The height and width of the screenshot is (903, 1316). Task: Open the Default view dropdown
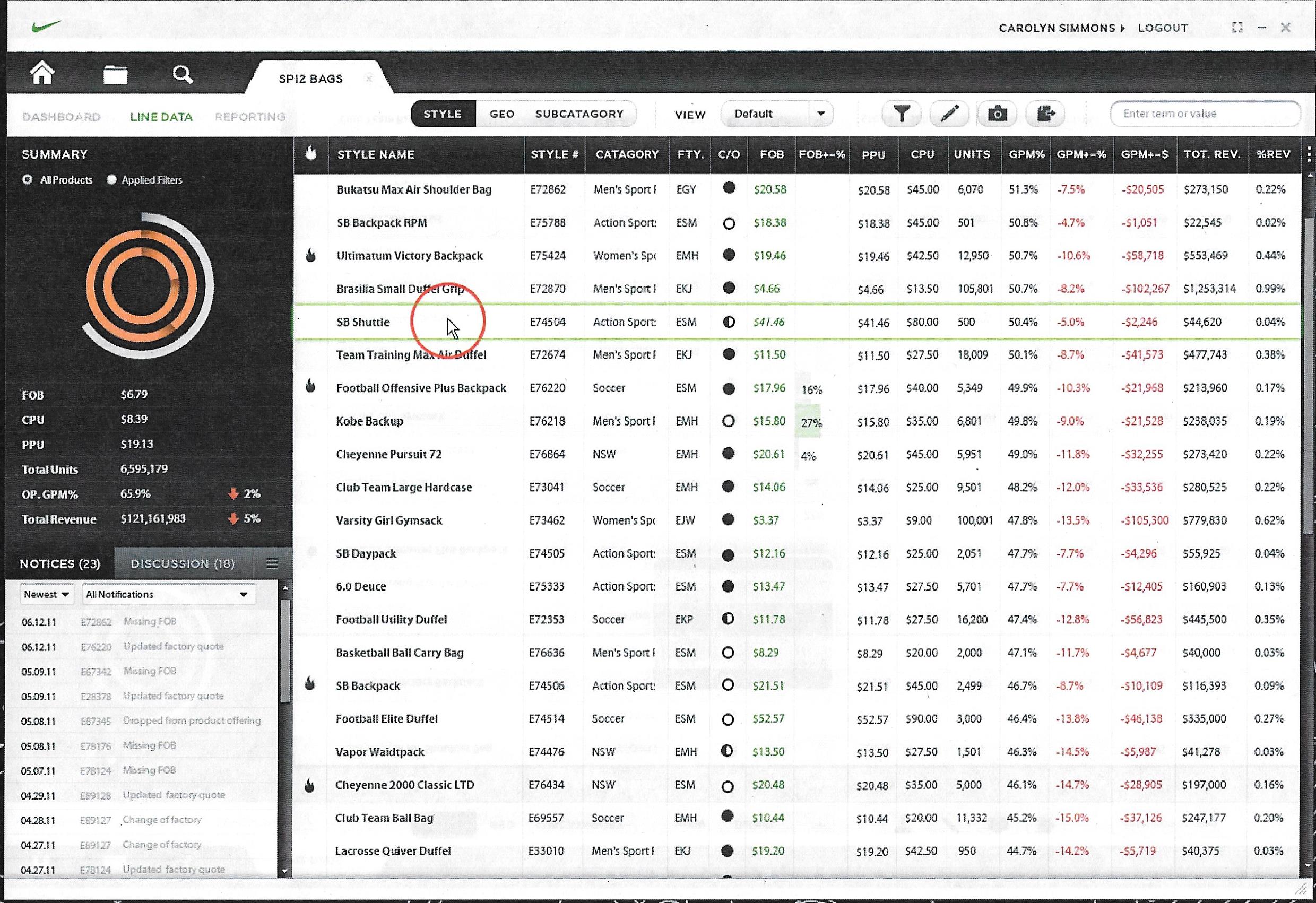click(776, 114)
